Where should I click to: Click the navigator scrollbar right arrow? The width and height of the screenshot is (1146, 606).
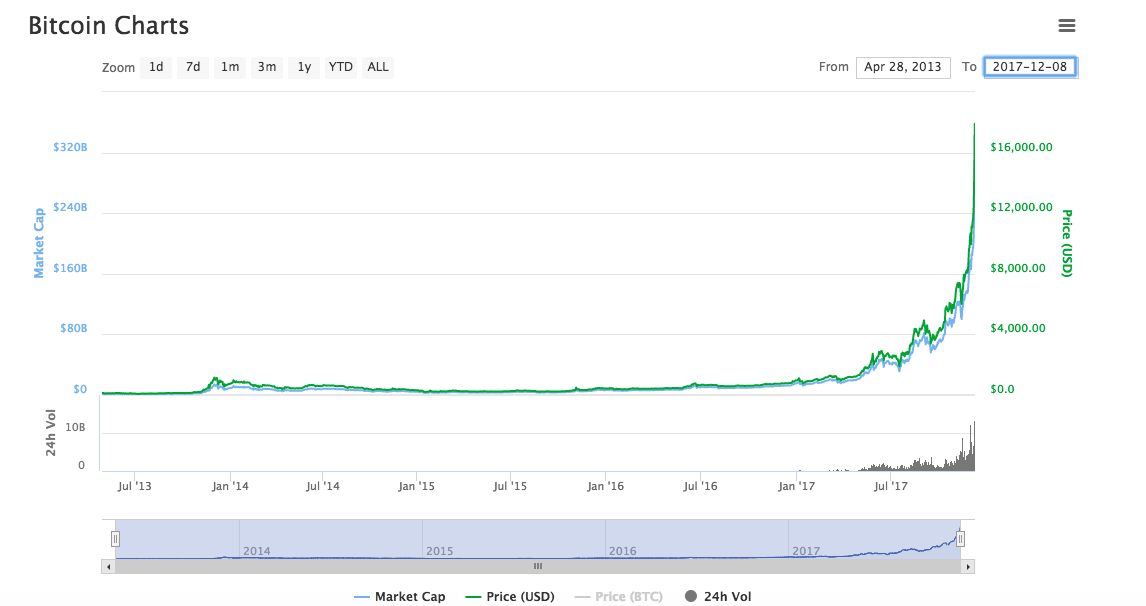click(968, 567)
